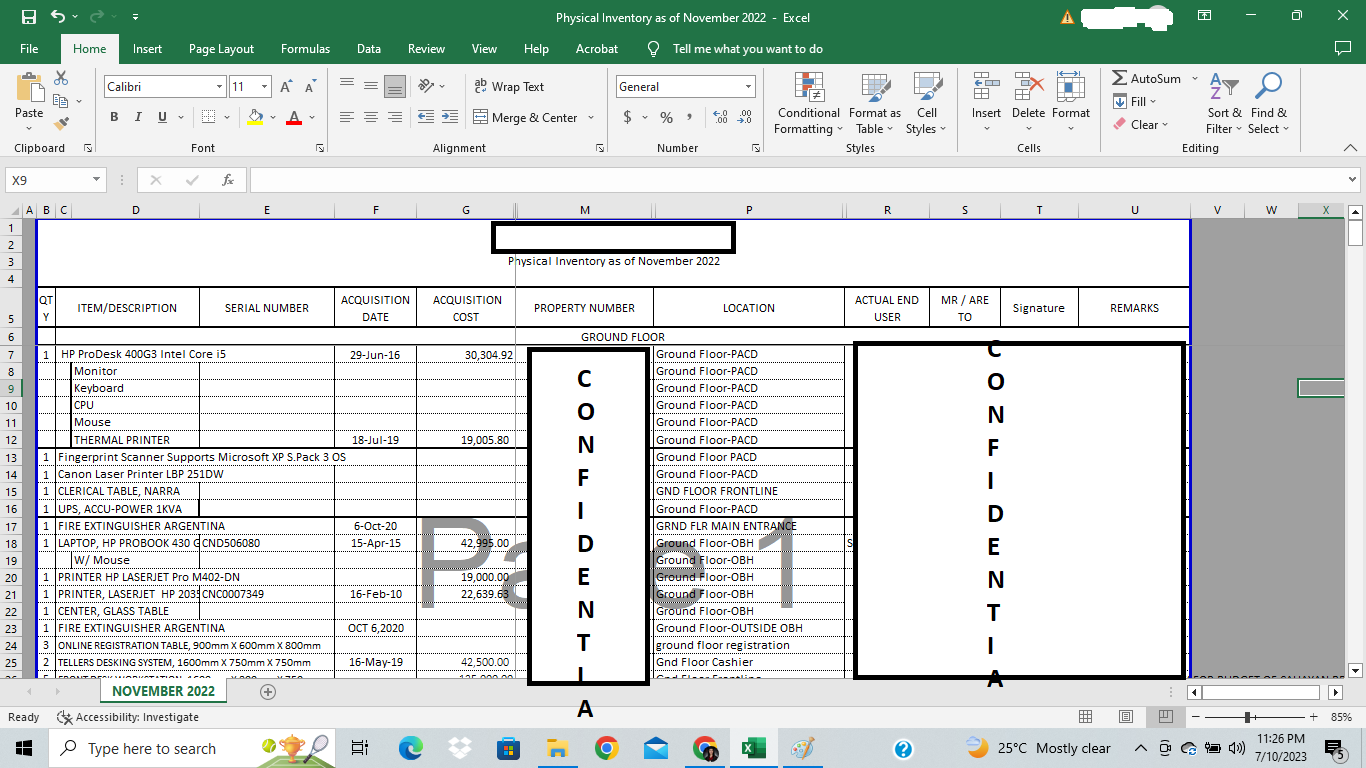Open the Calibri font name dropdown

tap(219, 87)
